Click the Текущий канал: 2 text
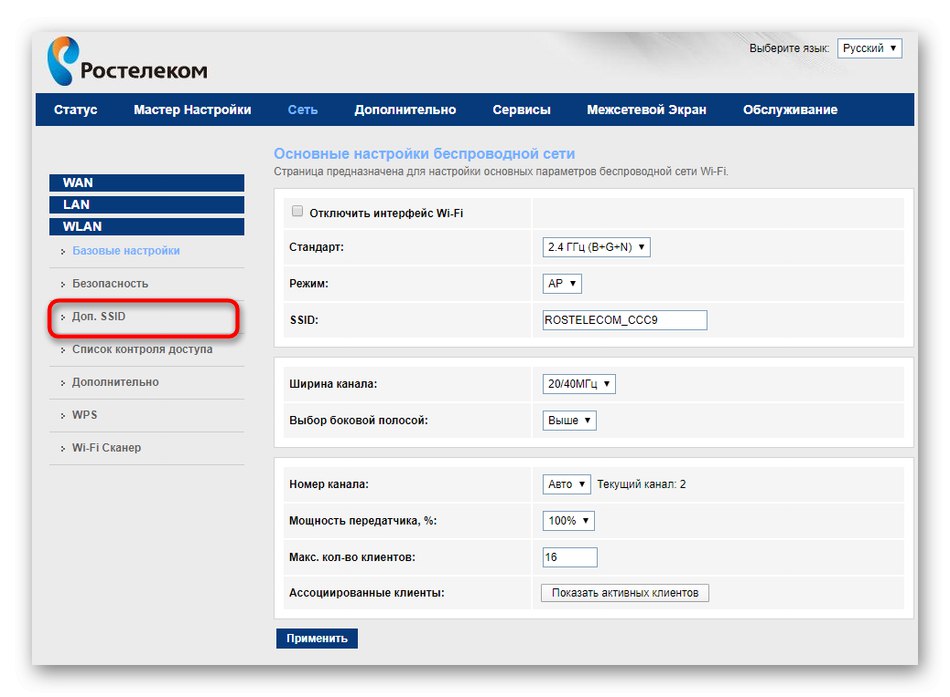The width and height of the screenshot is (950, 697). (x=642, y=484)
